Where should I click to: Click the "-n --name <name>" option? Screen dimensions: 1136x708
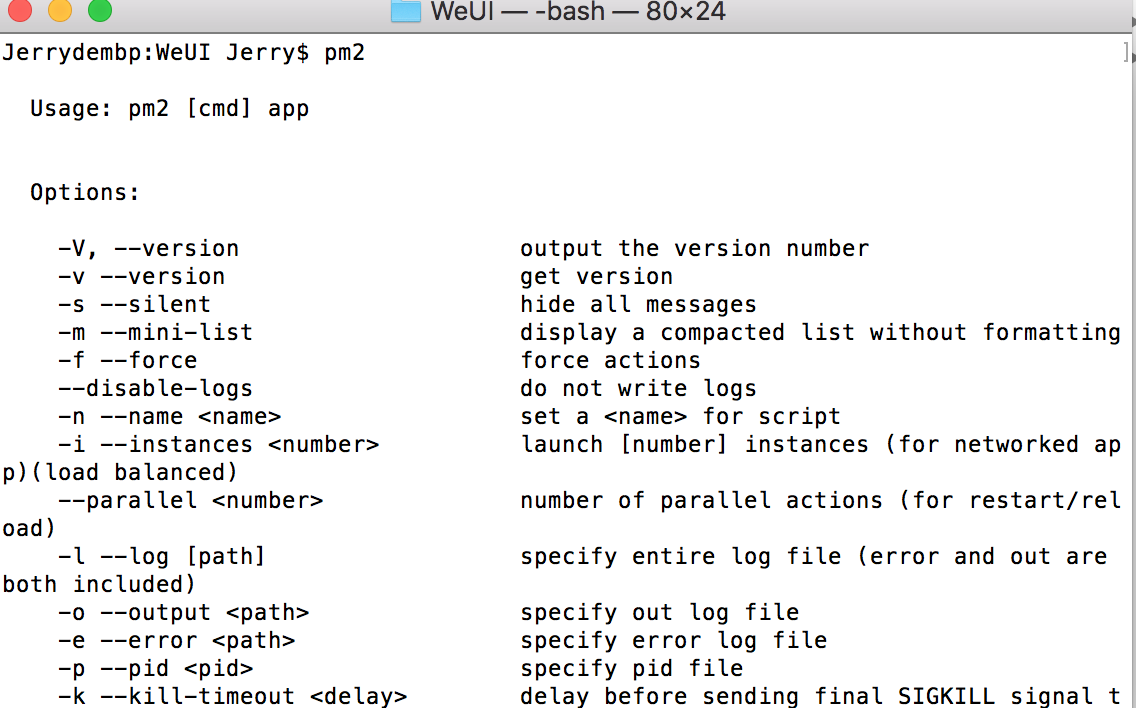click(169, 417)
